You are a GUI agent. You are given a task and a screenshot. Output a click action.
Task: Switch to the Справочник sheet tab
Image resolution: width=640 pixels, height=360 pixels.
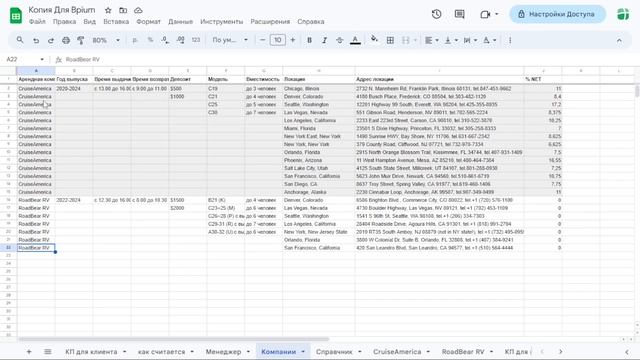[334, 351]
